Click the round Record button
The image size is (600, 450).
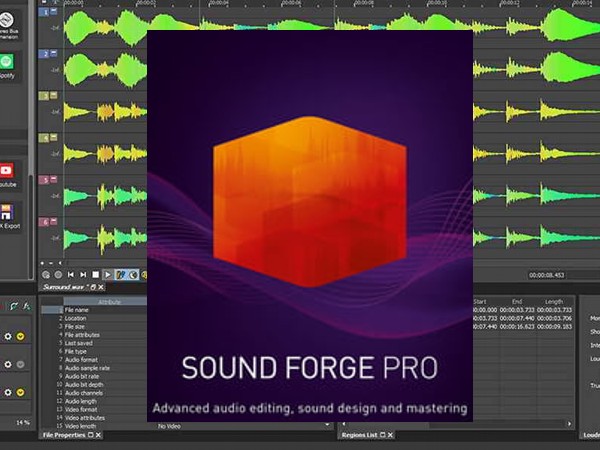click(58, 275)
